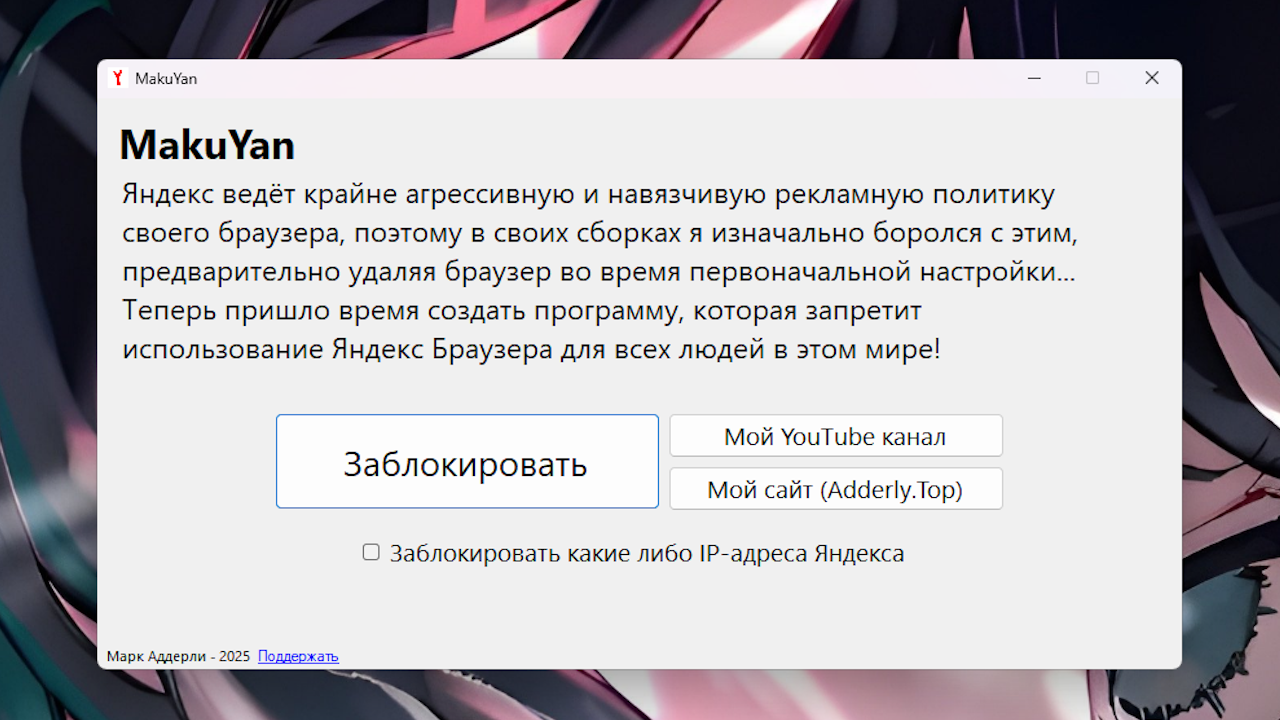The height and width of the screenshot is (720, 1280).
Task: Click the MakuYan bold heading
Action: (207, 145)
